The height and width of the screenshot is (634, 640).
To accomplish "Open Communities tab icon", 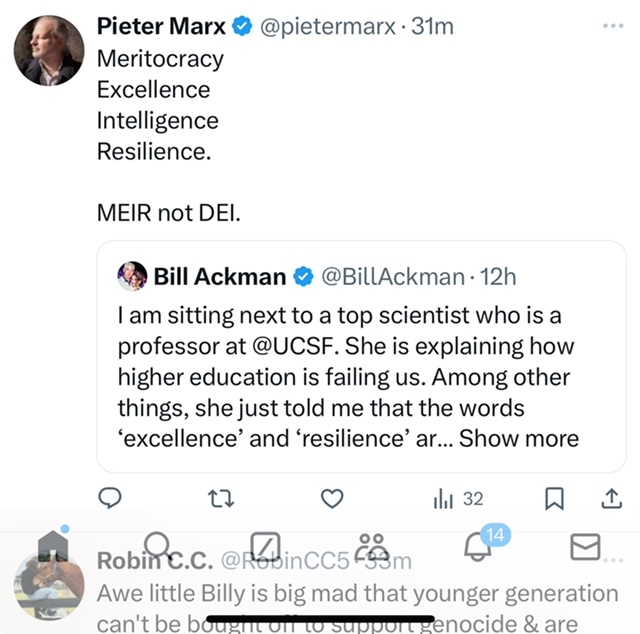I will point(373,546).
